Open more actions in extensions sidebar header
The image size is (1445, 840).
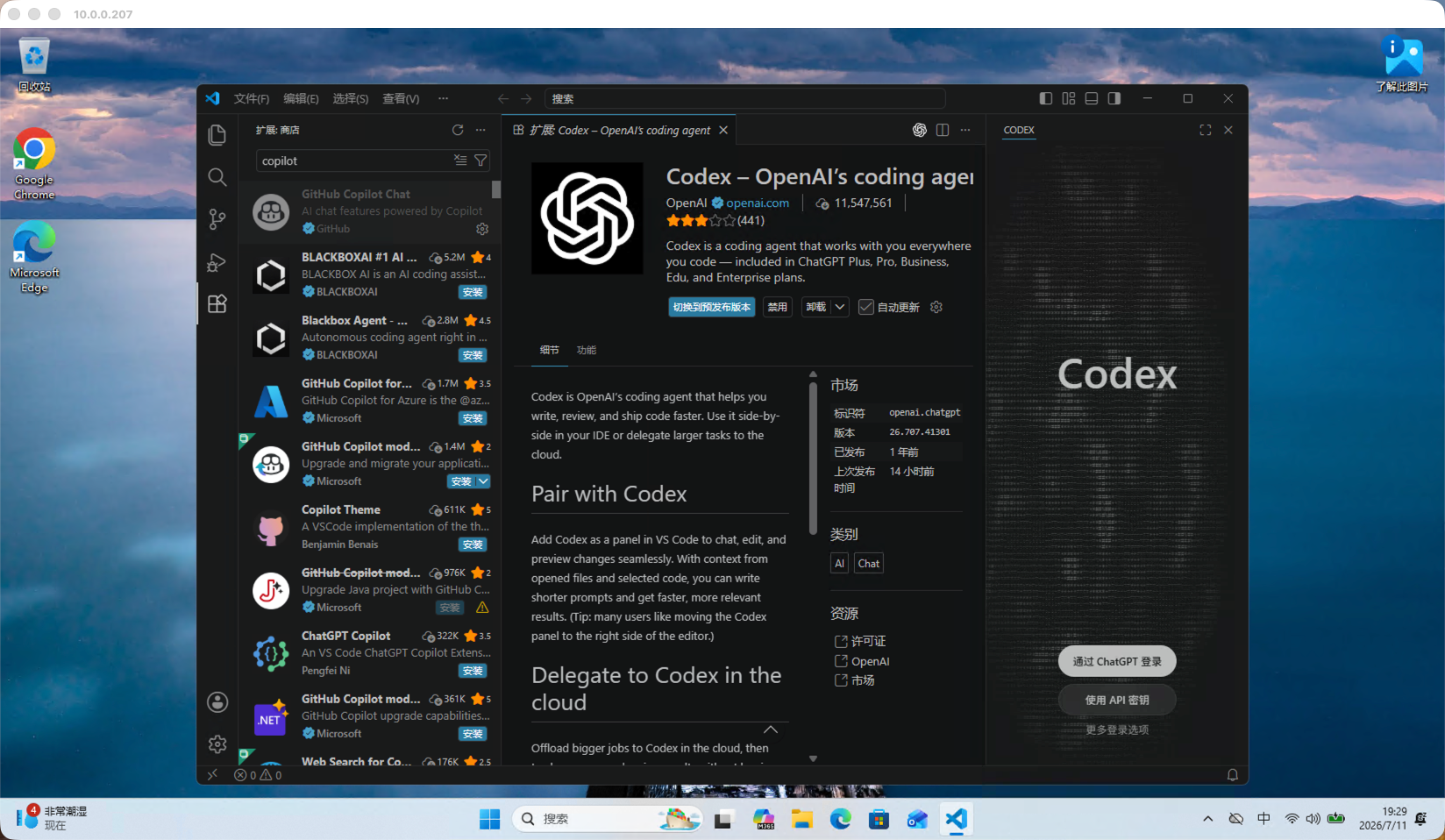pyautogui.click(x=480, y=130)
